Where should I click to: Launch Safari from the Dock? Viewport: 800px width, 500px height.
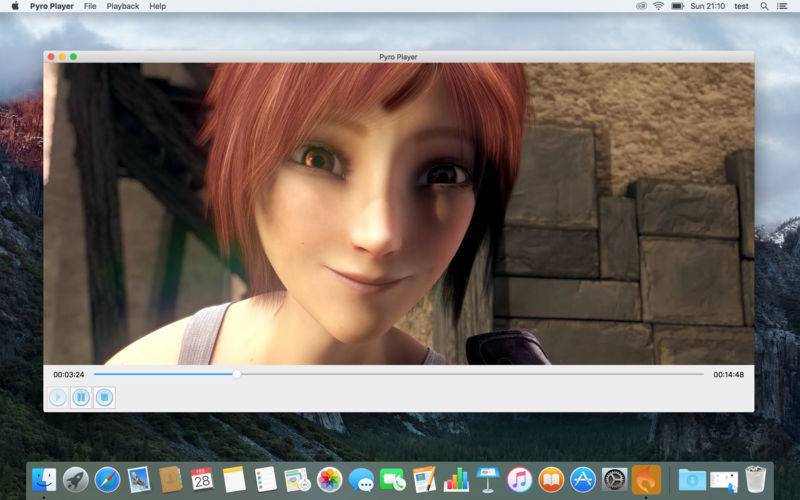point(107,480)
